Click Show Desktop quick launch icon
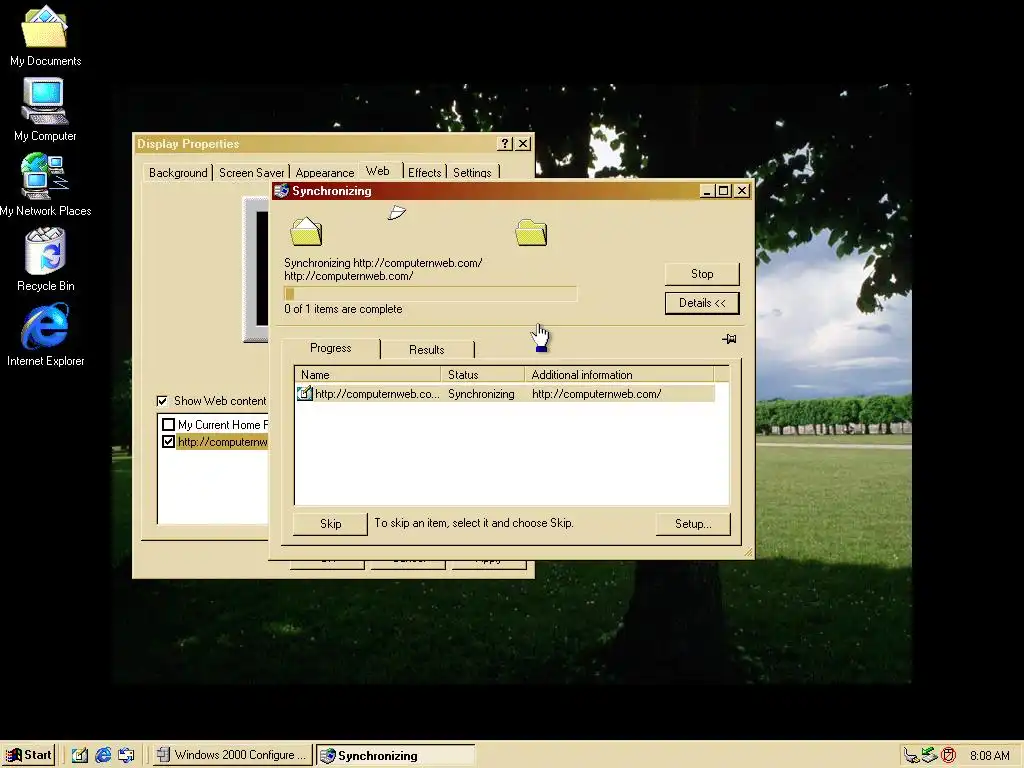The height and width of the screenshot is (768, 1024). pyautogui.click(x=80, y=755)
